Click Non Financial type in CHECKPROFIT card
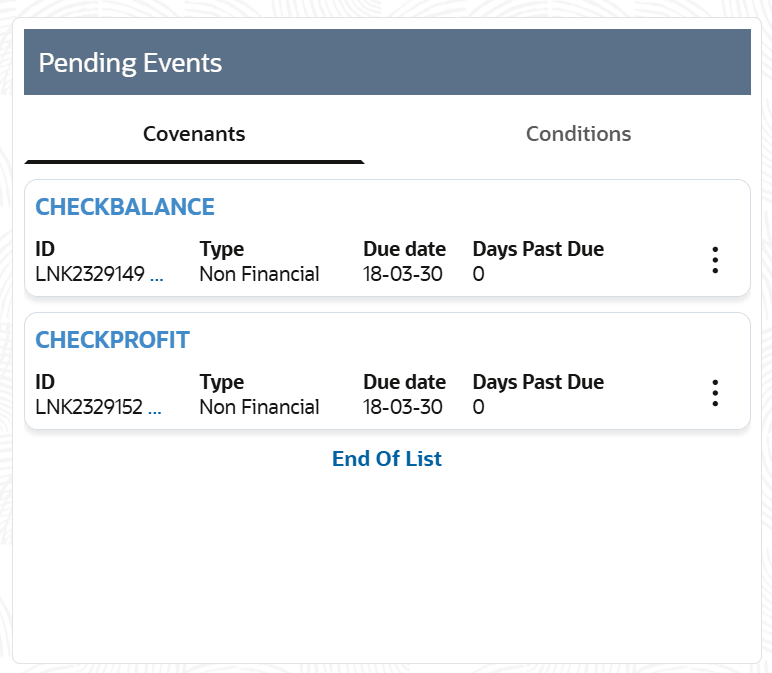 [259, 407]
